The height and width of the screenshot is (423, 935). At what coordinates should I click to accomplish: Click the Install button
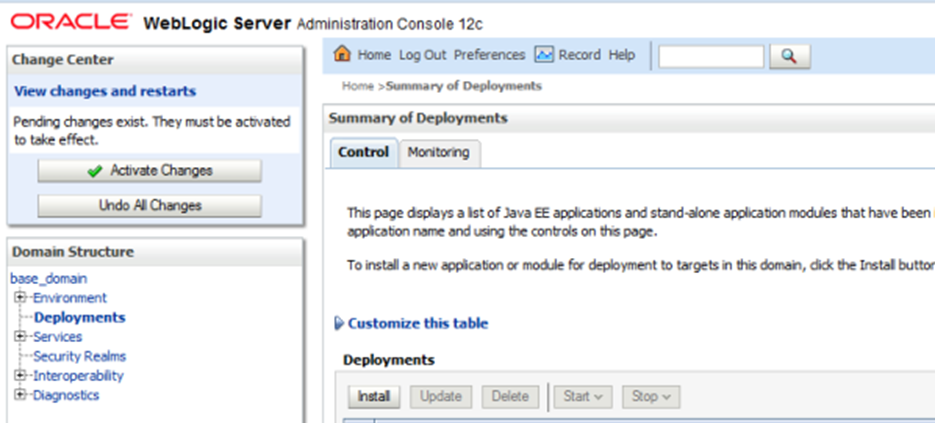pos(374,396)
